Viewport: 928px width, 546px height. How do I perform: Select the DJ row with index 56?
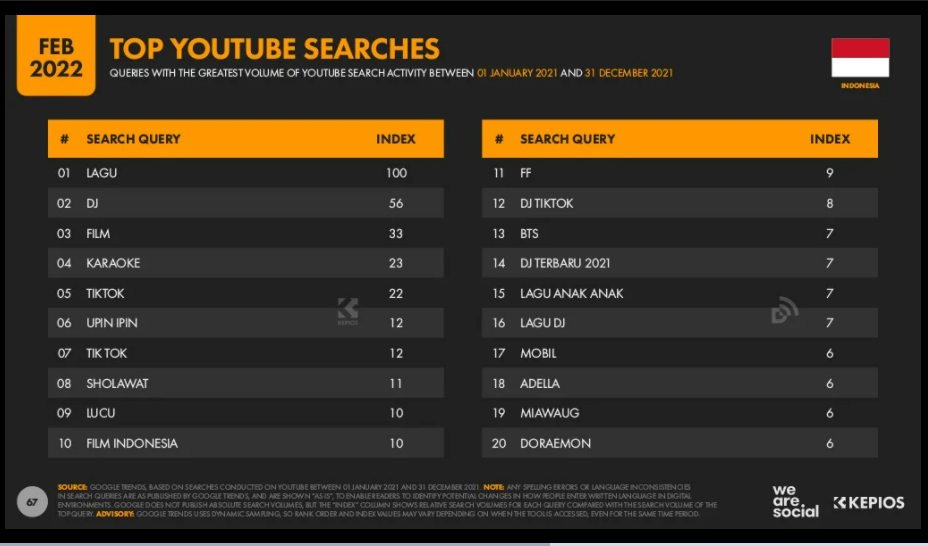coord(246,203)
